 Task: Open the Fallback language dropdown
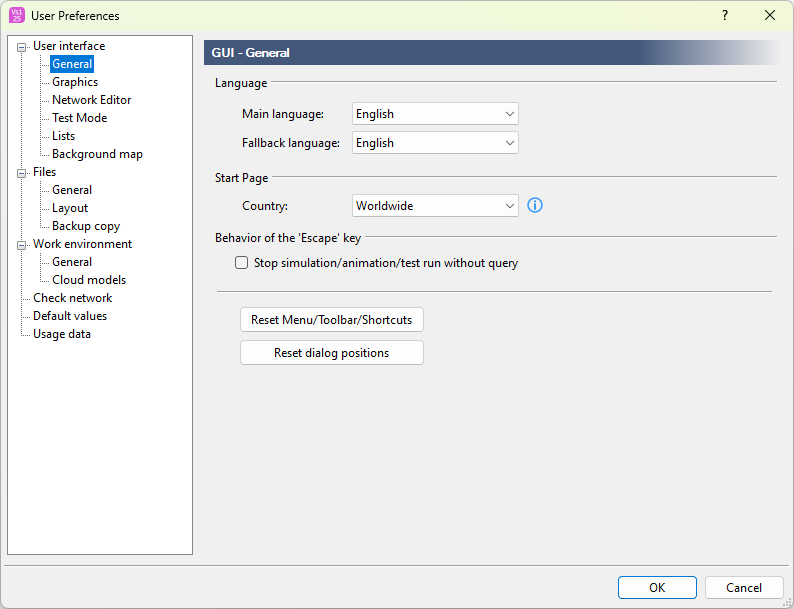[x=435, y=143]
